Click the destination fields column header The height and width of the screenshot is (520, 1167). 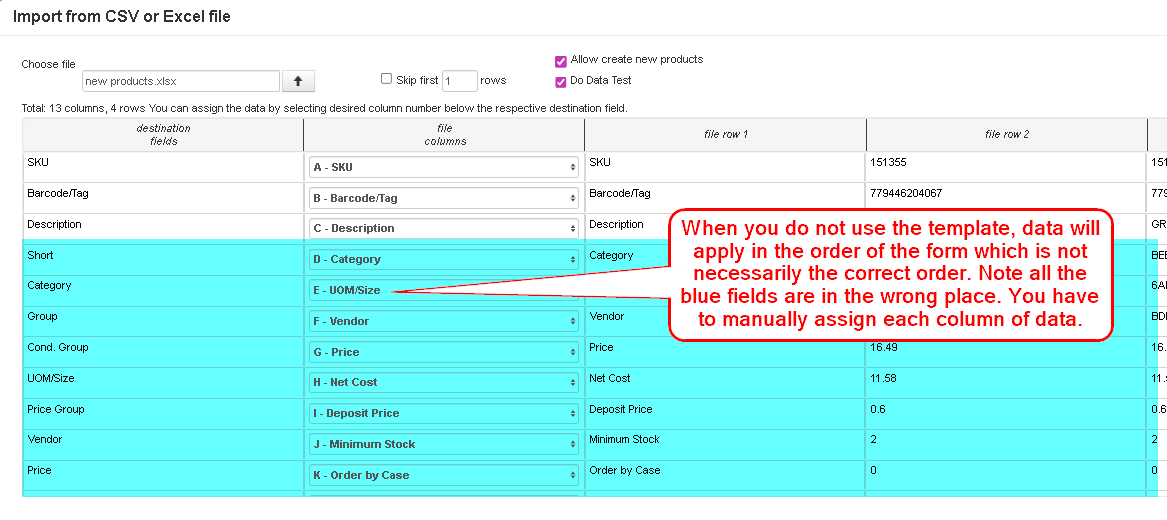point(163,134)
